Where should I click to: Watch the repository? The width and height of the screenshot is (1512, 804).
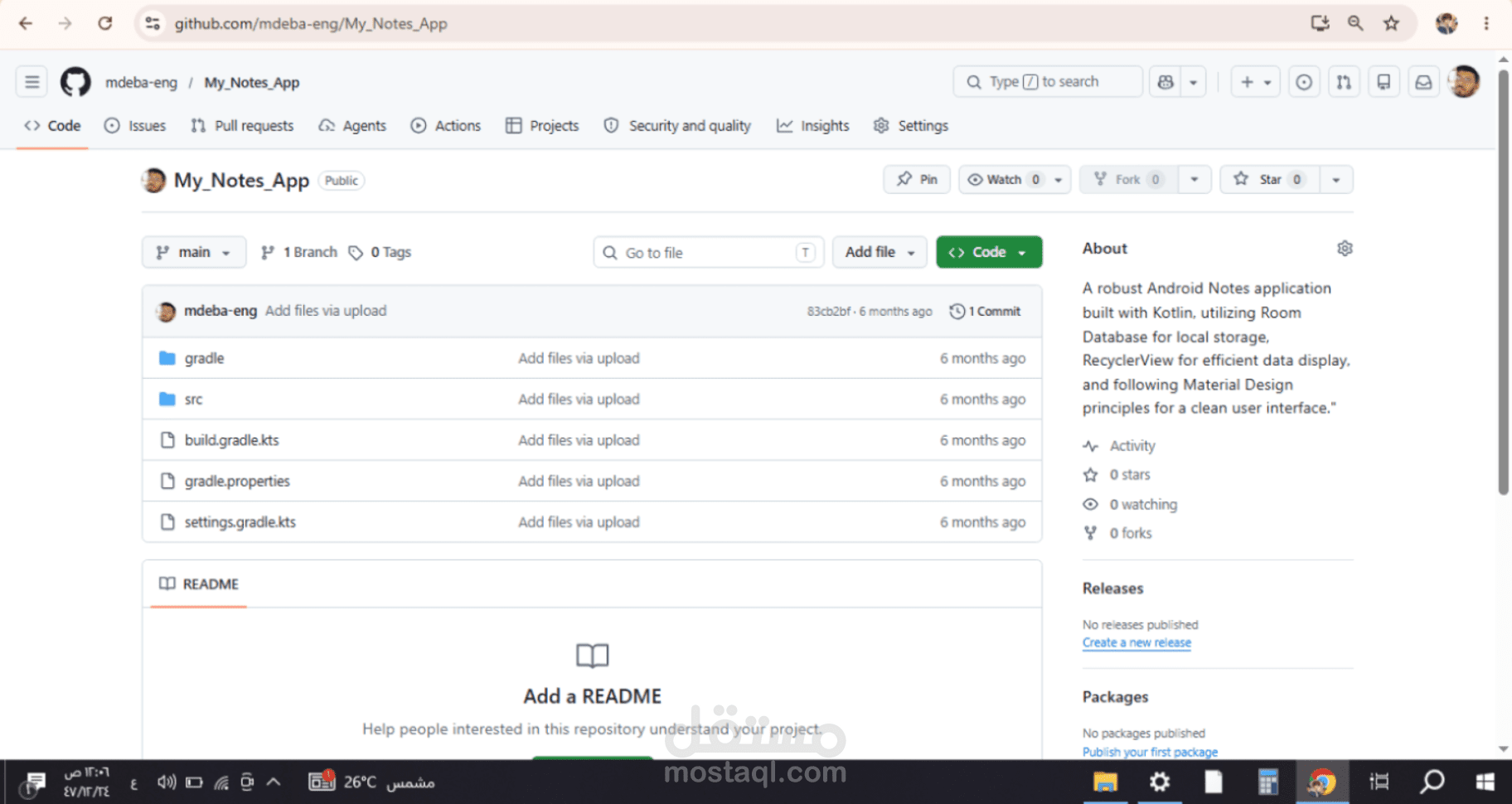[x=1004, y=179]
